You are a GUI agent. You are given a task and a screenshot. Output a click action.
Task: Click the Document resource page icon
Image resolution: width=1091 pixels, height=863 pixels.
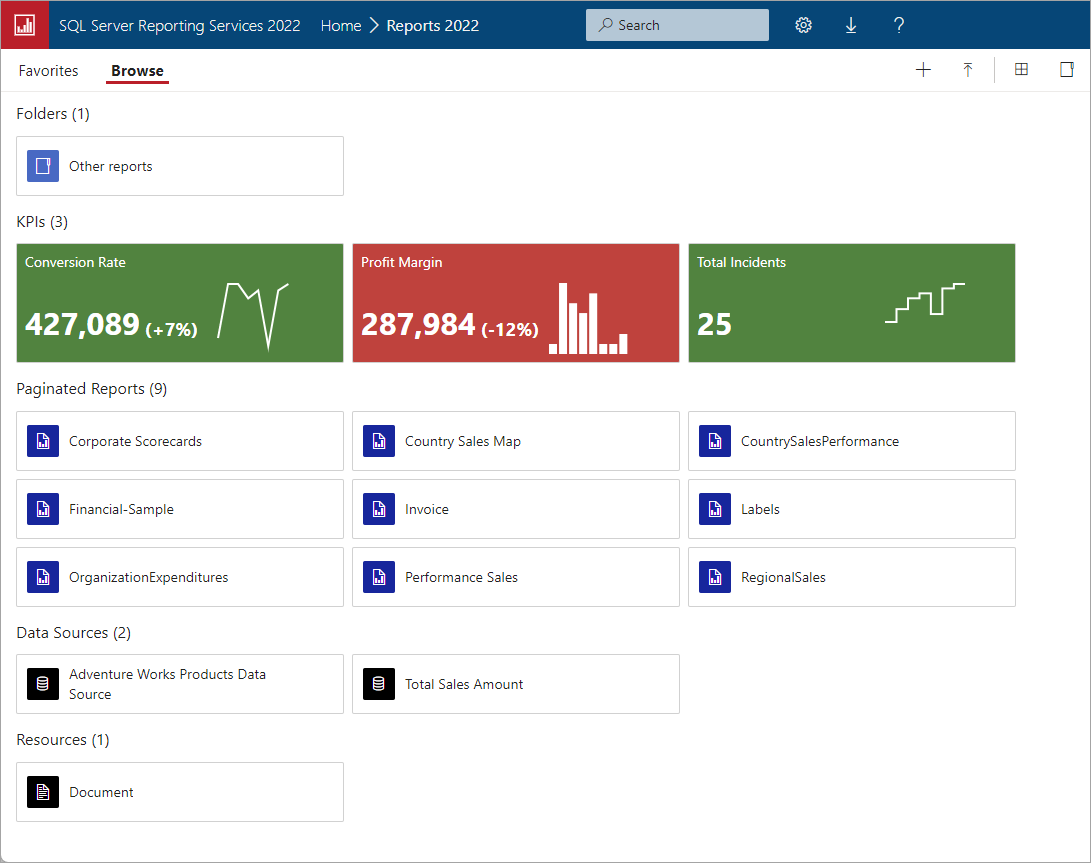tap(42, 791)
